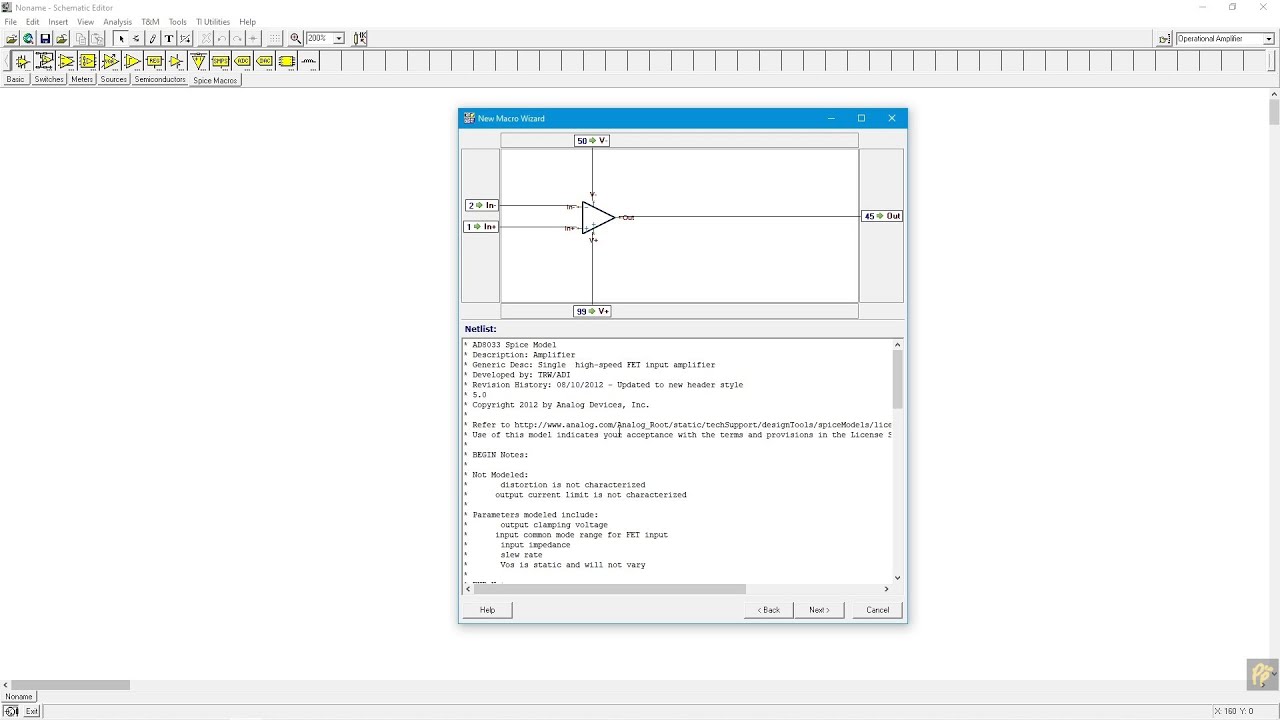Click the 1/4 label tool icon
The width and height of the screenshot is (1280, 720).
pos(185,39)
